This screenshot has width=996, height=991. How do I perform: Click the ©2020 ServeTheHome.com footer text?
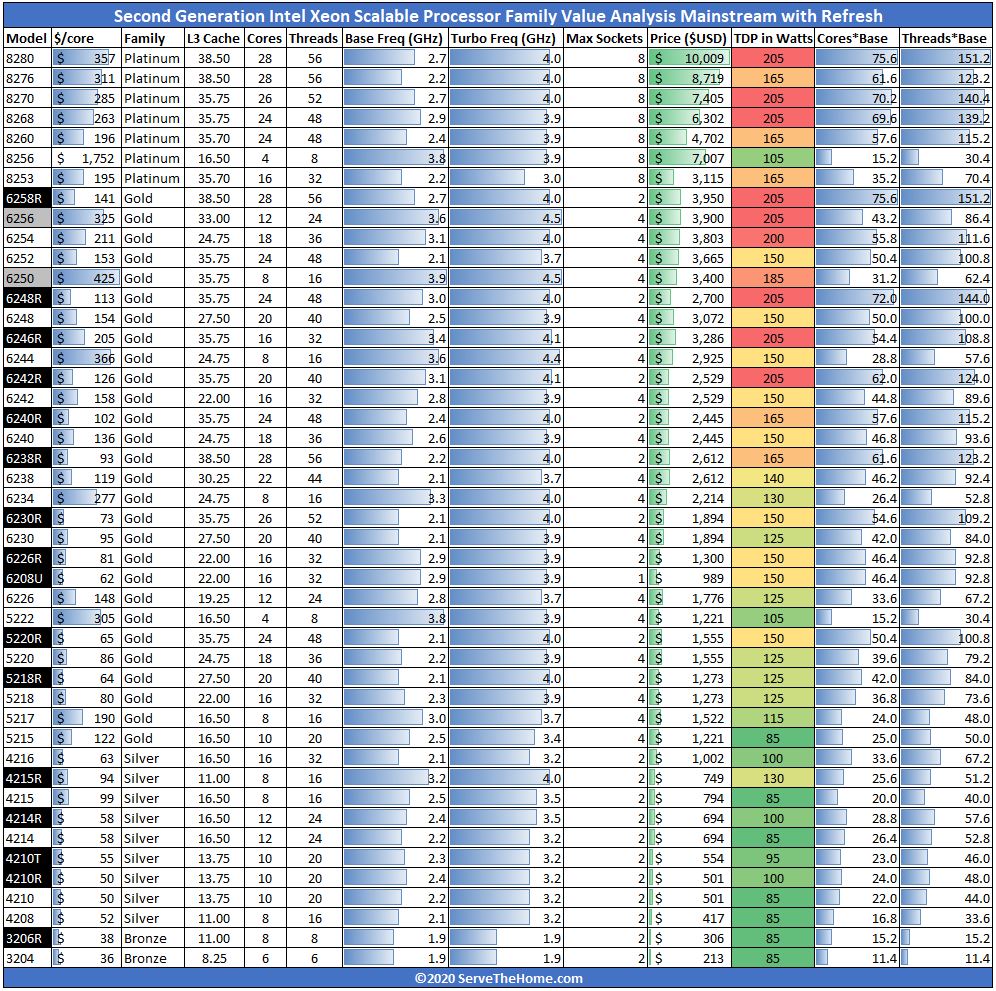tap(498, 978)
